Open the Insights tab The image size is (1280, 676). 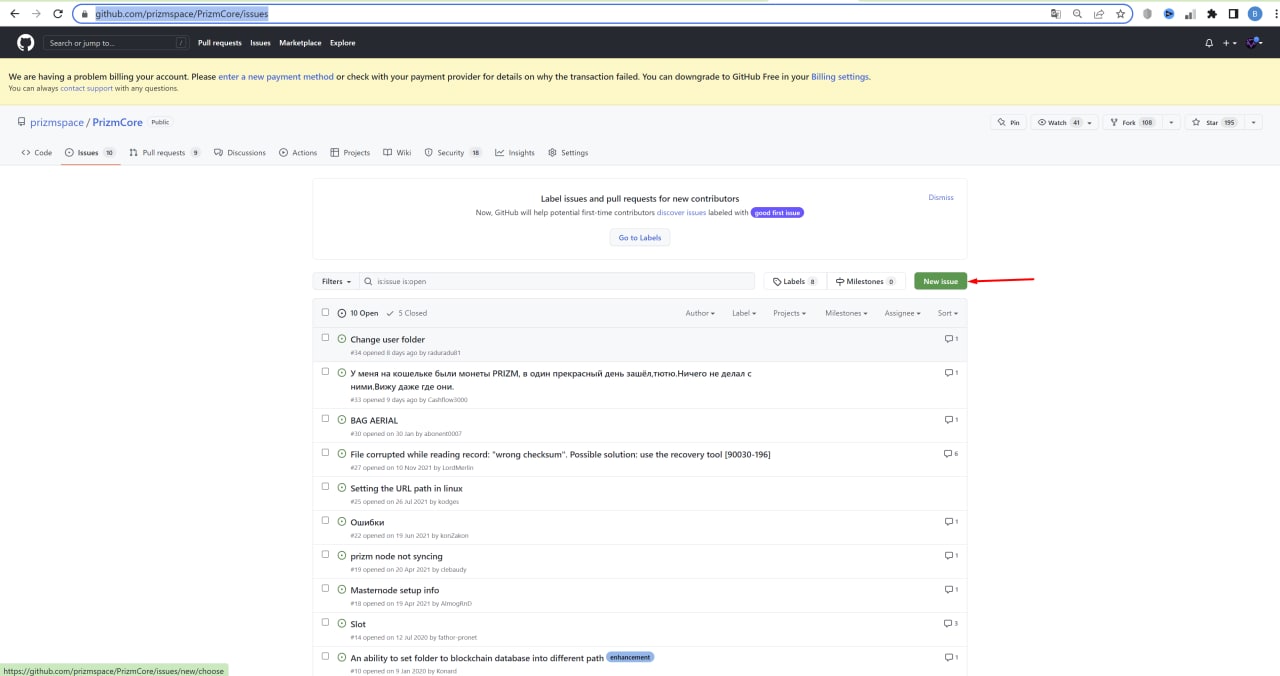click(515, 153)
